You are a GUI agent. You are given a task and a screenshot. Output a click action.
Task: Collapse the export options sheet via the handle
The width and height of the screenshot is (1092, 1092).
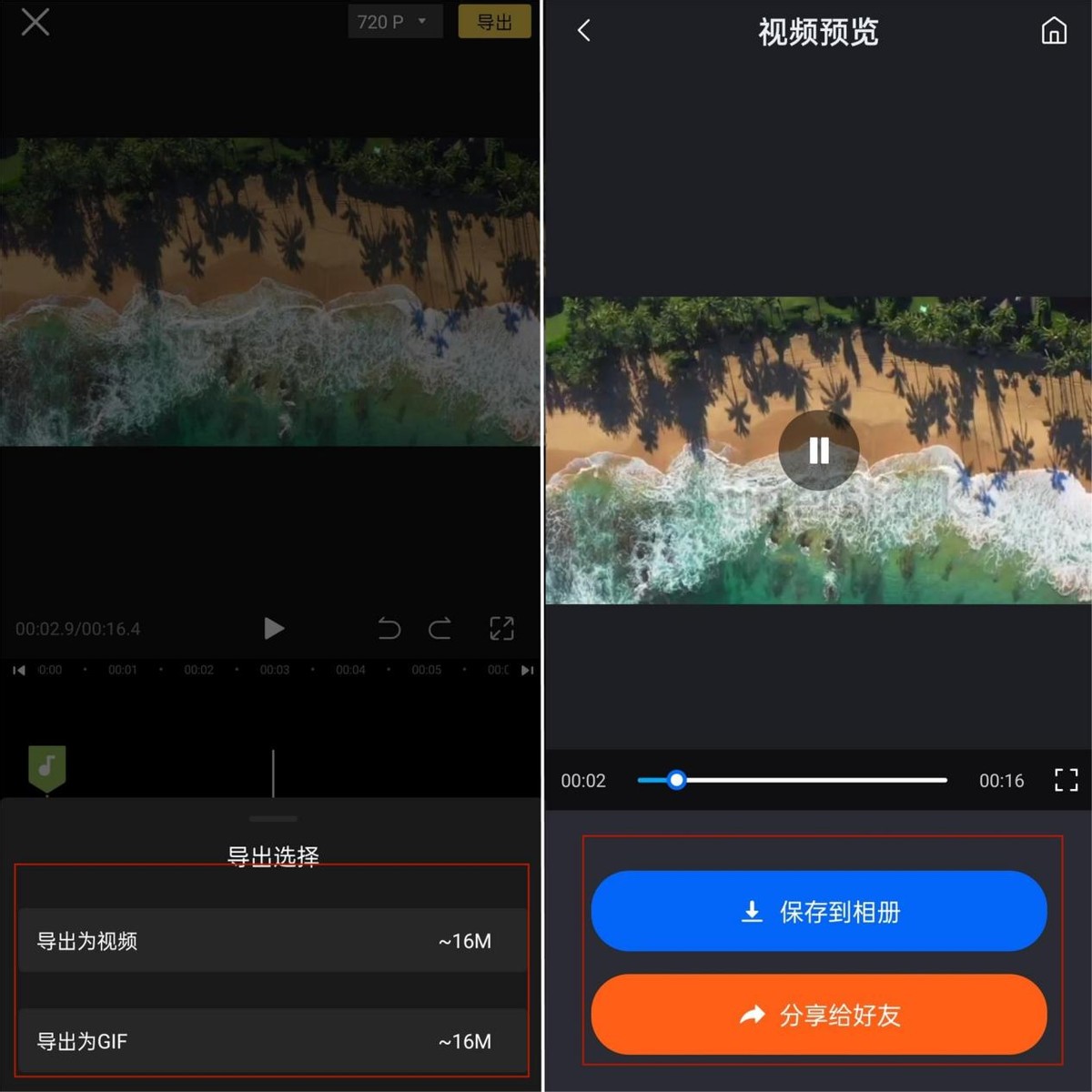click(x=273, y=818)
